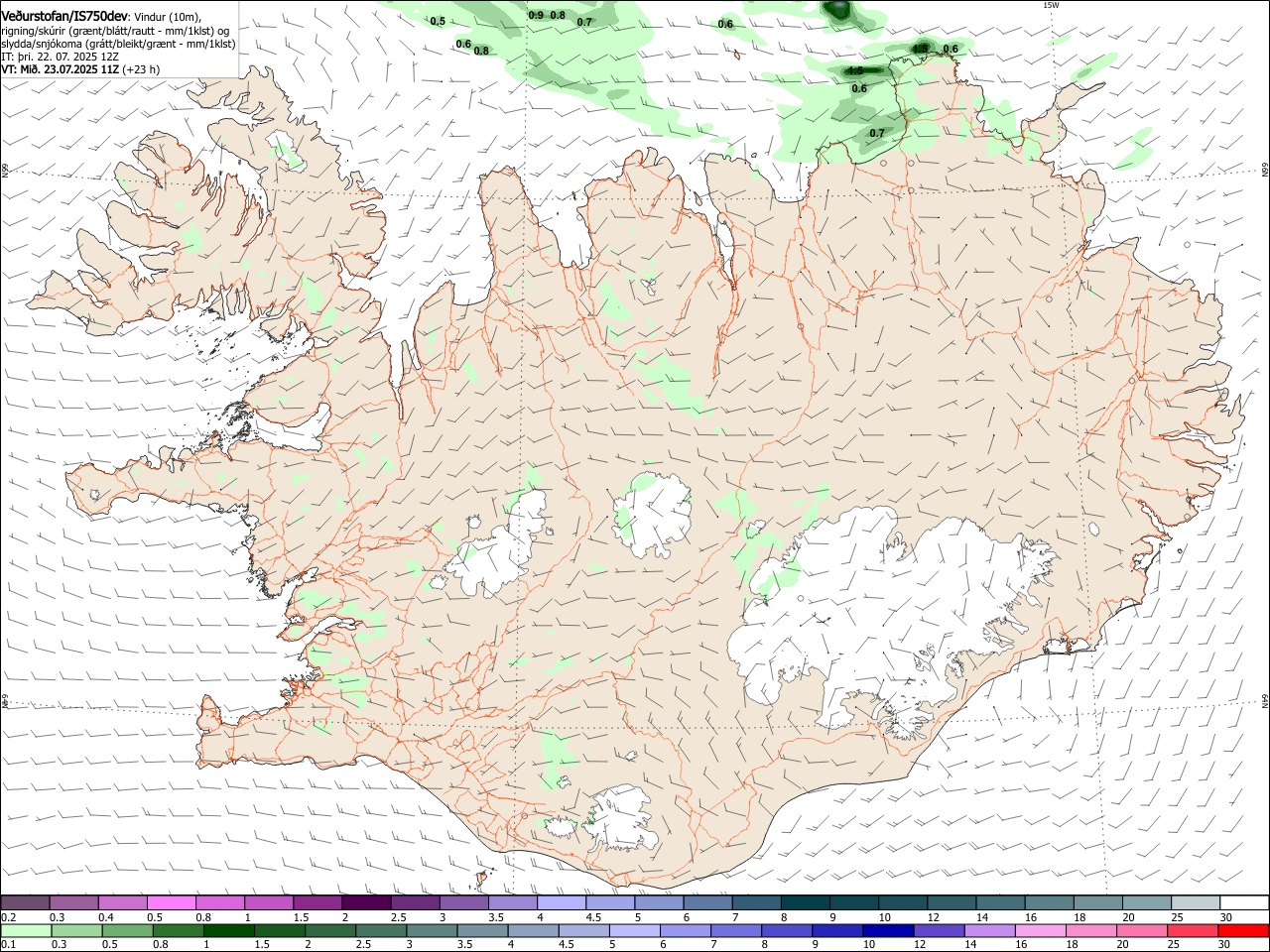Select the lilac swatch labeled 14 in bottom row
Image resolution: width=1270 pixels, height=952 pixels.
992,930
